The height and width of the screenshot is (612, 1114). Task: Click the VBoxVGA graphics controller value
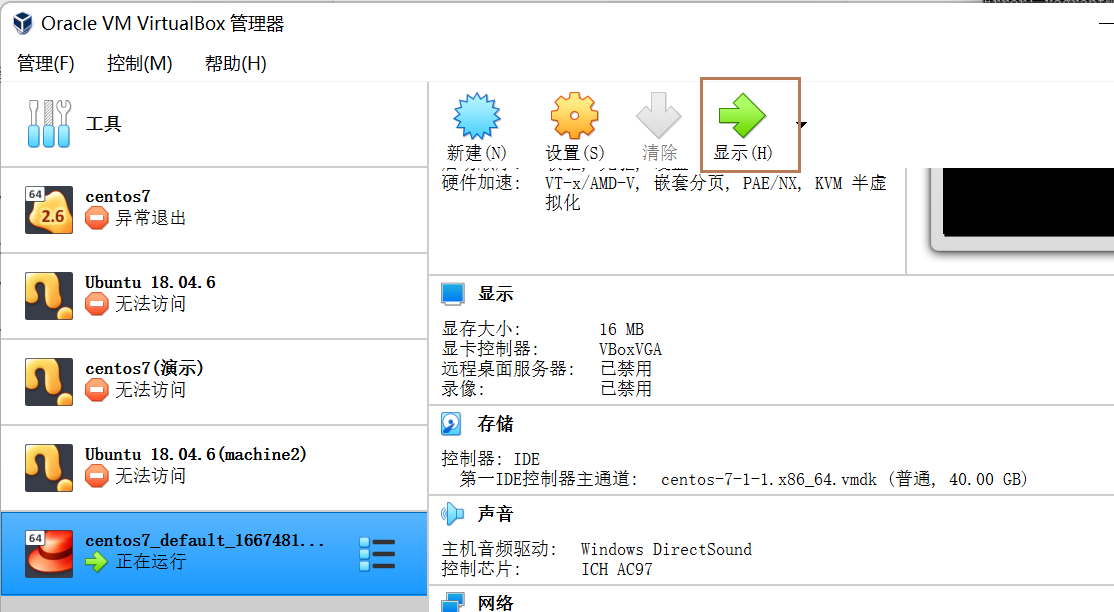[x=630, y=349]
